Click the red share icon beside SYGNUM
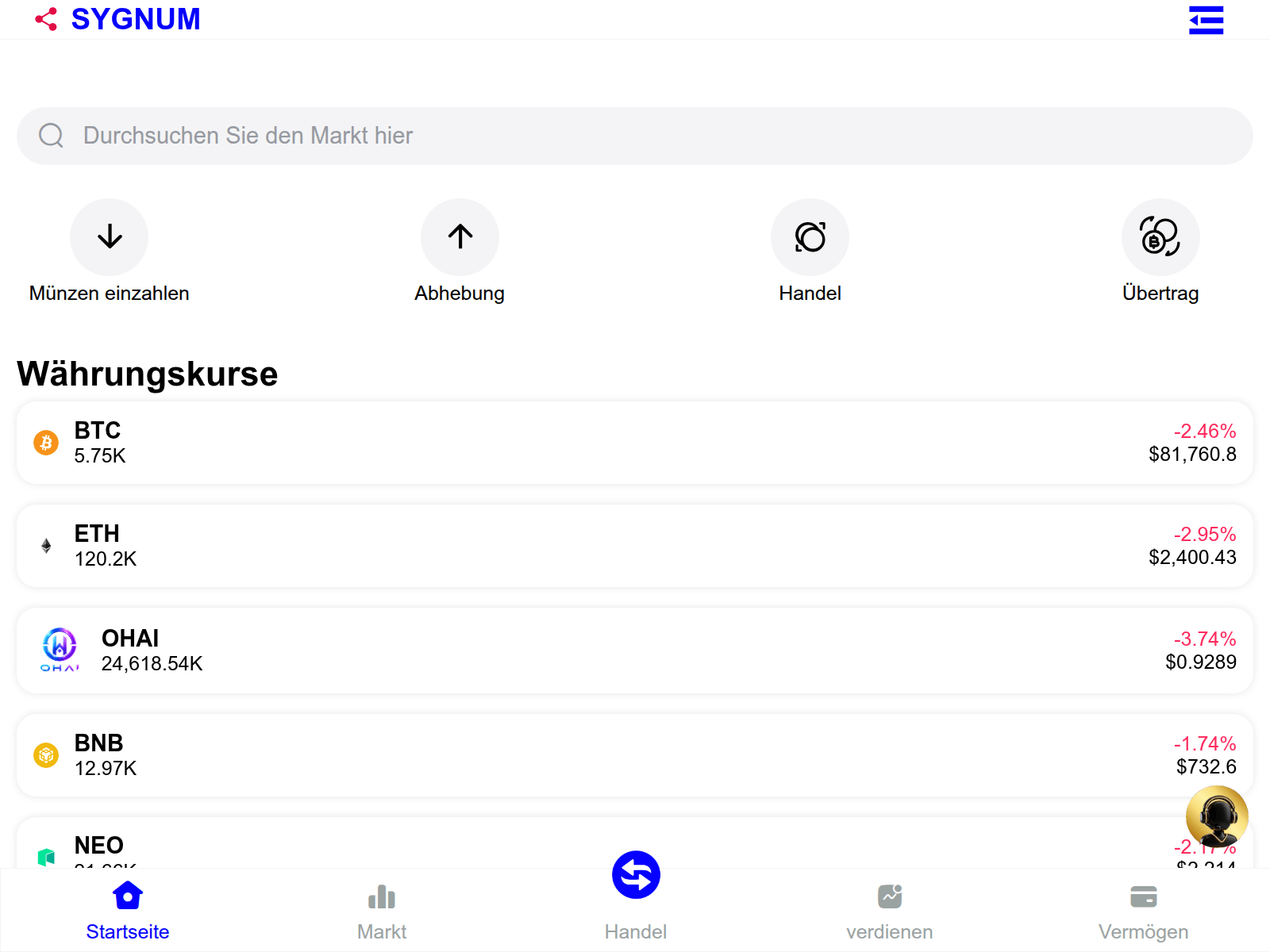The width and height of the screenshot is (1270, 952). click(46, 19)
